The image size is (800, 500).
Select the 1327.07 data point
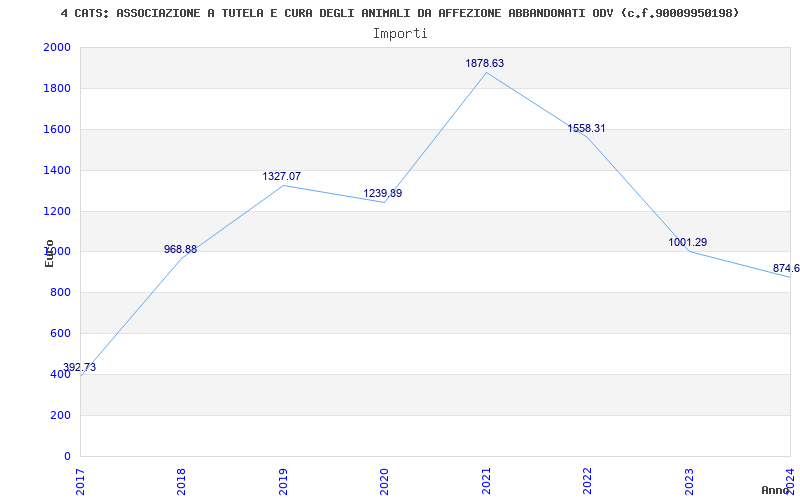tap(282, 177)
